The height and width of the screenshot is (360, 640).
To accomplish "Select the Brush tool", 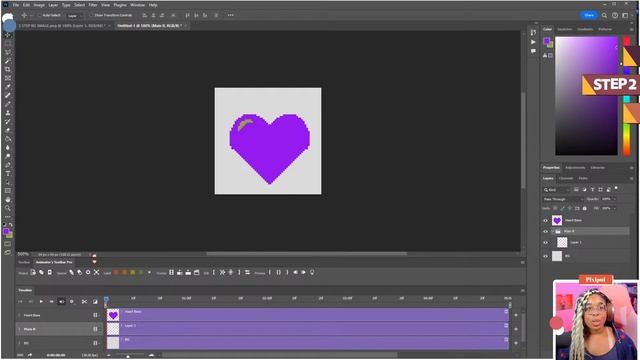I will pyautogui.click(x=8, y=104).
